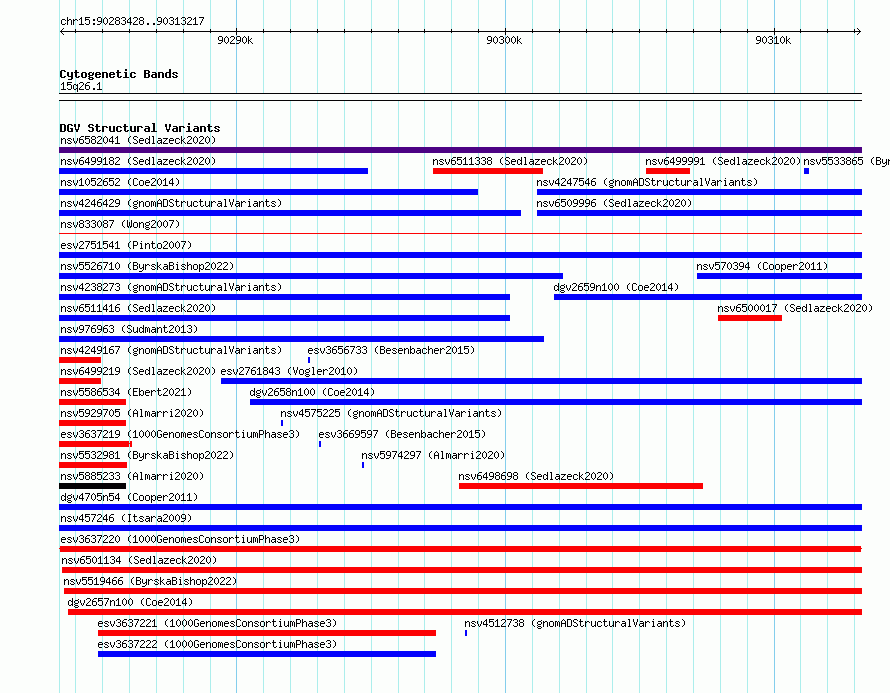This screenshot has width=890, height=693.
Task: Click nsv5519466 (ByrskaBishop2022) label
Action: coord(150,581)
